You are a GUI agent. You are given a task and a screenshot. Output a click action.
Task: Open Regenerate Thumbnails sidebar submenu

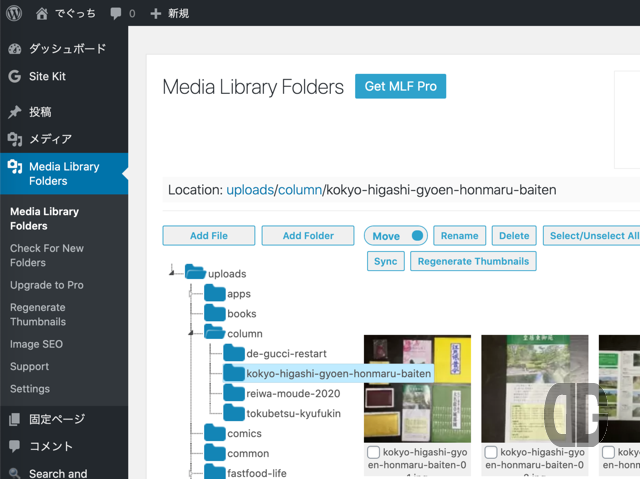click(38, 315)
